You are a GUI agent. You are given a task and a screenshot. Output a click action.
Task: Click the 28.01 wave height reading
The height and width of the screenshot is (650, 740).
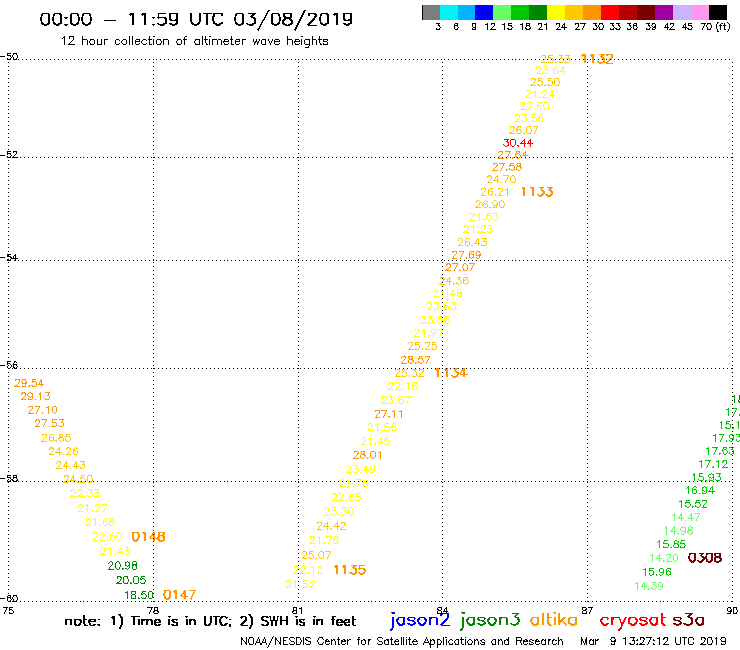pyautogui.click(x=368, y=456)
